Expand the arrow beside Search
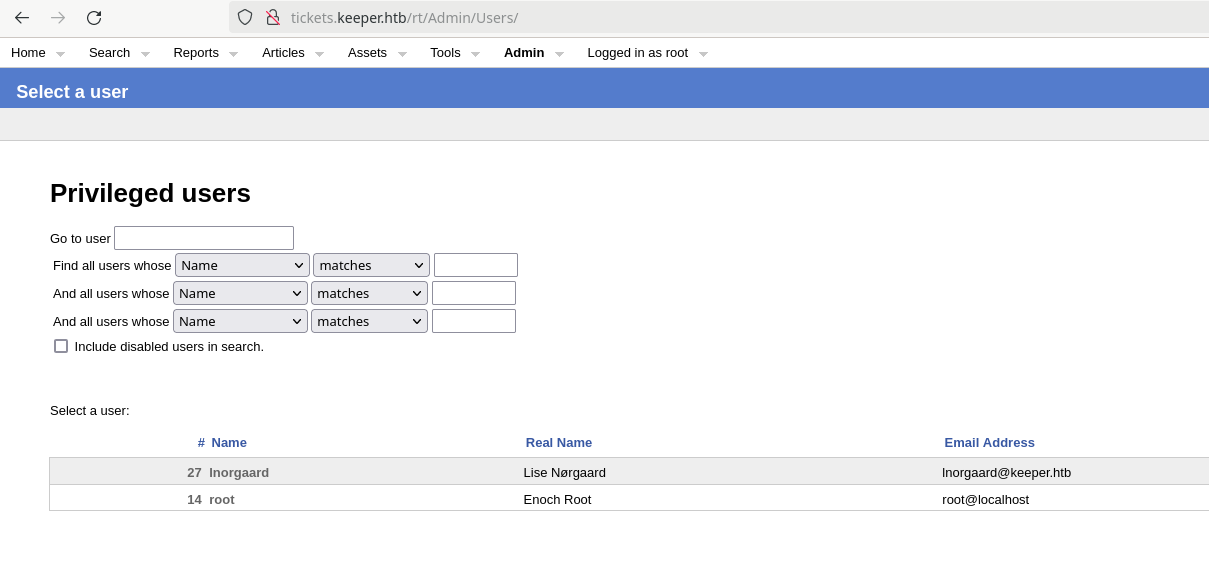Image resolution: width=1209 pixels, height=588 pixels. point(145,54)
